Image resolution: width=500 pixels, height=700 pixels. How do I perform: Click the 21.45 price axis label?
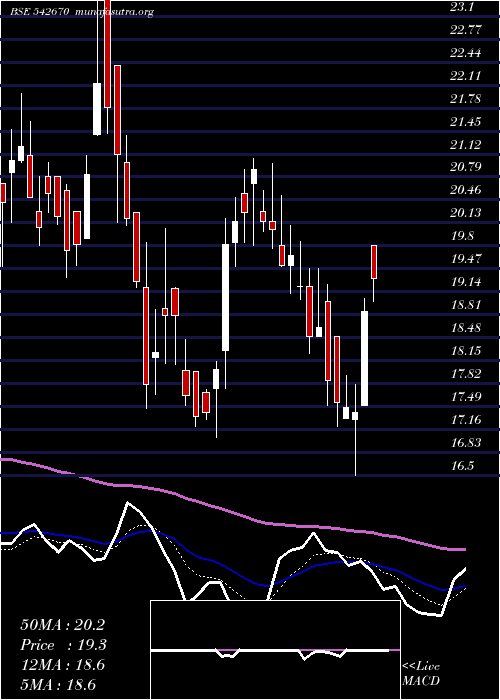[x=466, y=121]
